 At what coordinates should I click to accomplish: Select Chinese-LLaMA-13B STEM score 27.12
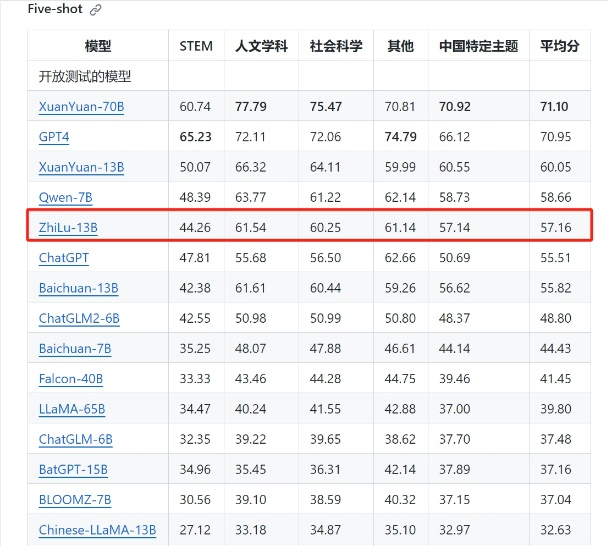point(195,530)
